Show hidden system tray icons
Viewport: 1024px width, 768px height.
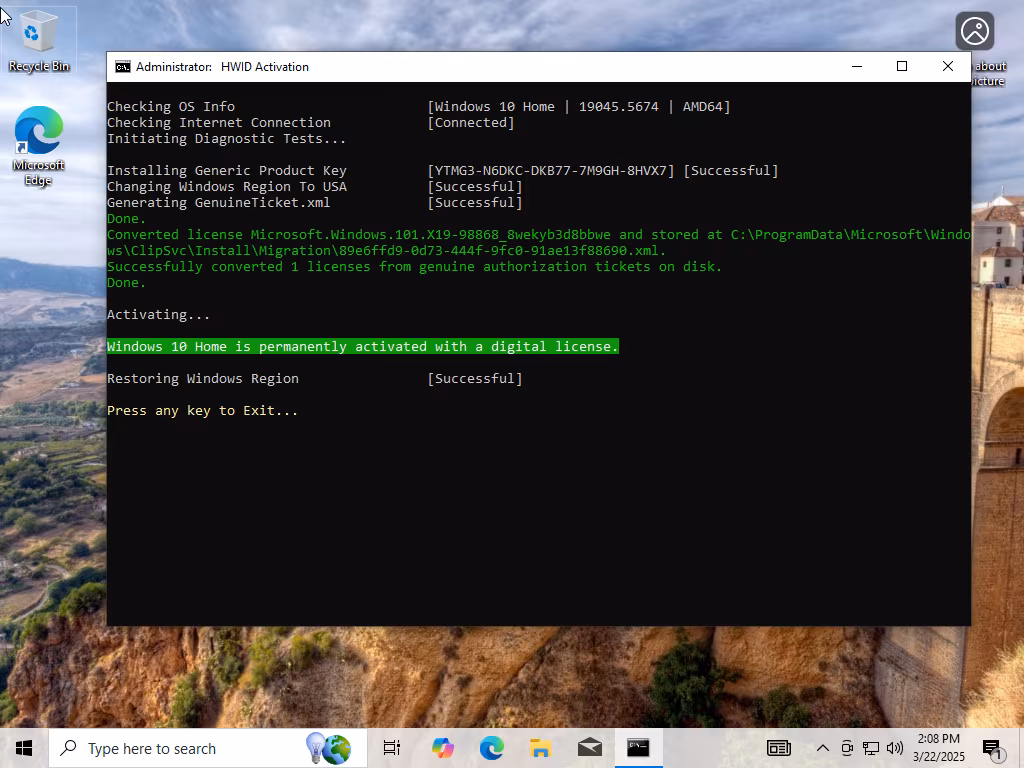pyautogui.click(x=823, y=748)
